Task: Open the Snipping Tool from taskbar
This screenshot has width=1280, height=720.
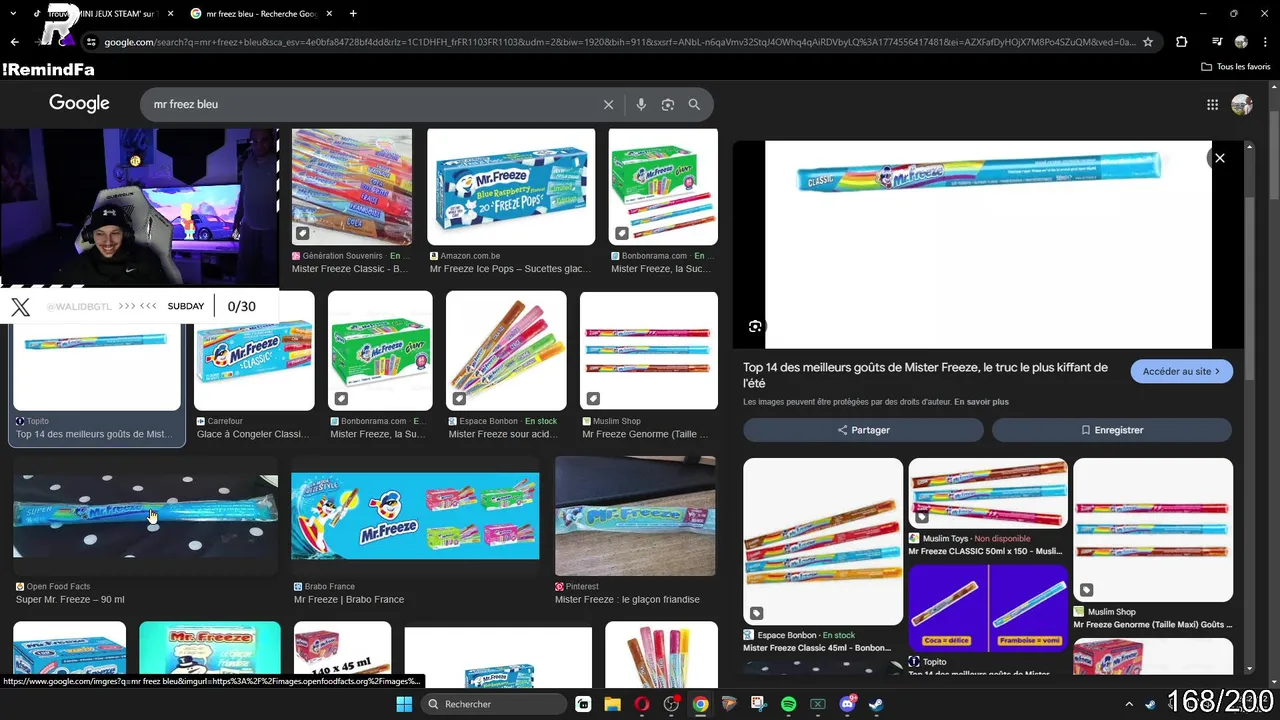Action: click(759, 704)
